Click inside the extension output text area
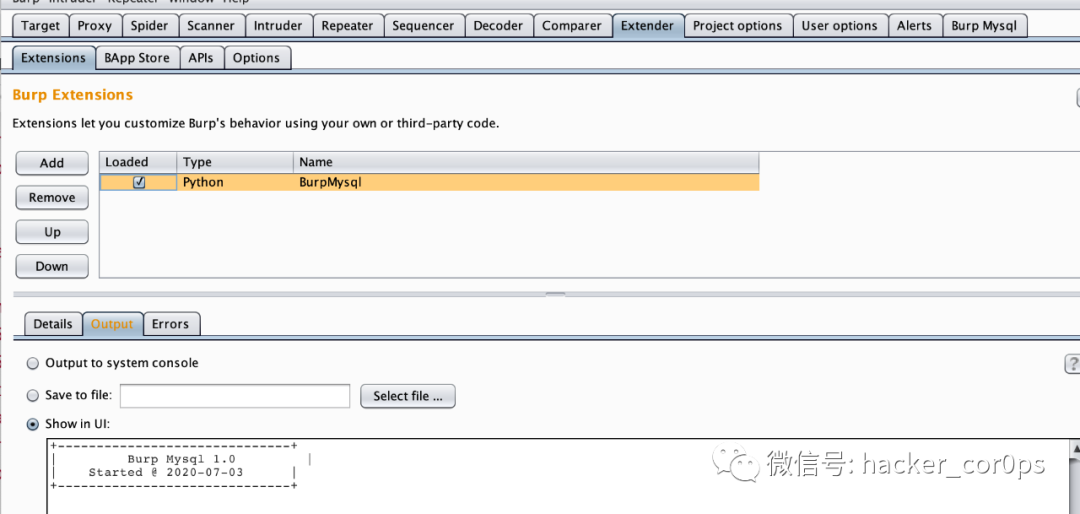 557,477
